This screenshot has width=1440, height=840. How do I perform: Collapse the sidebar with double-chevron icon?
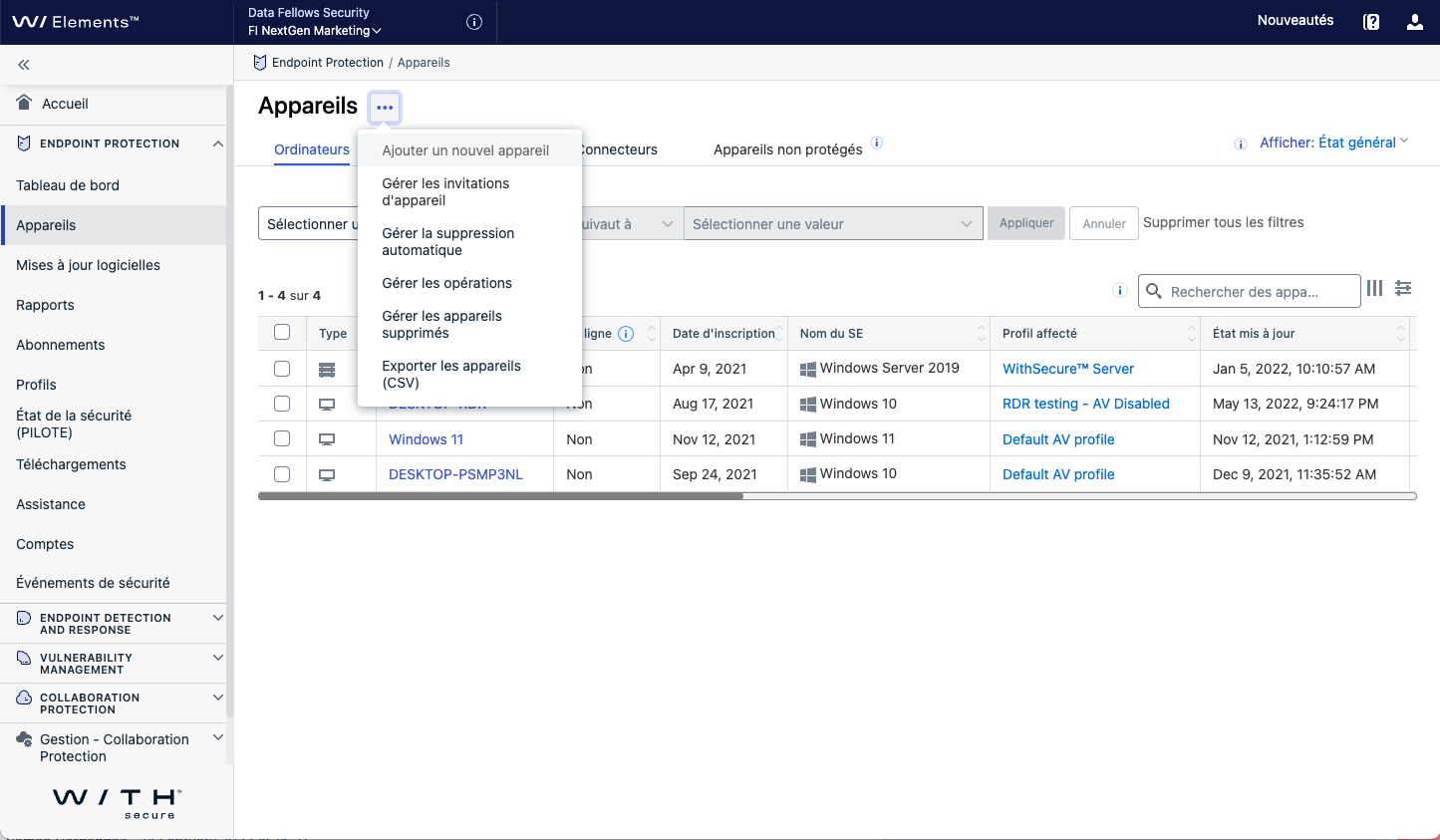pyautogui.click(x=24, y=65)
